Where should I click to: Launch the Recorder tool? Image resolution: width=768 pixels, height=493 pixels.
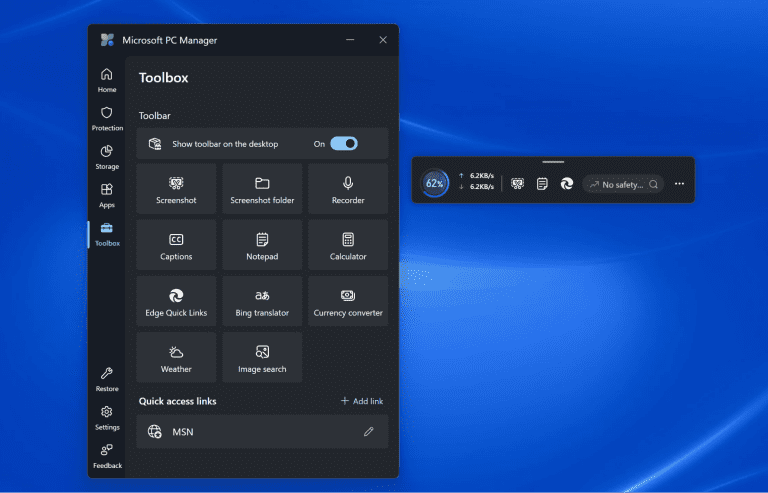click(x=348, y=189)
